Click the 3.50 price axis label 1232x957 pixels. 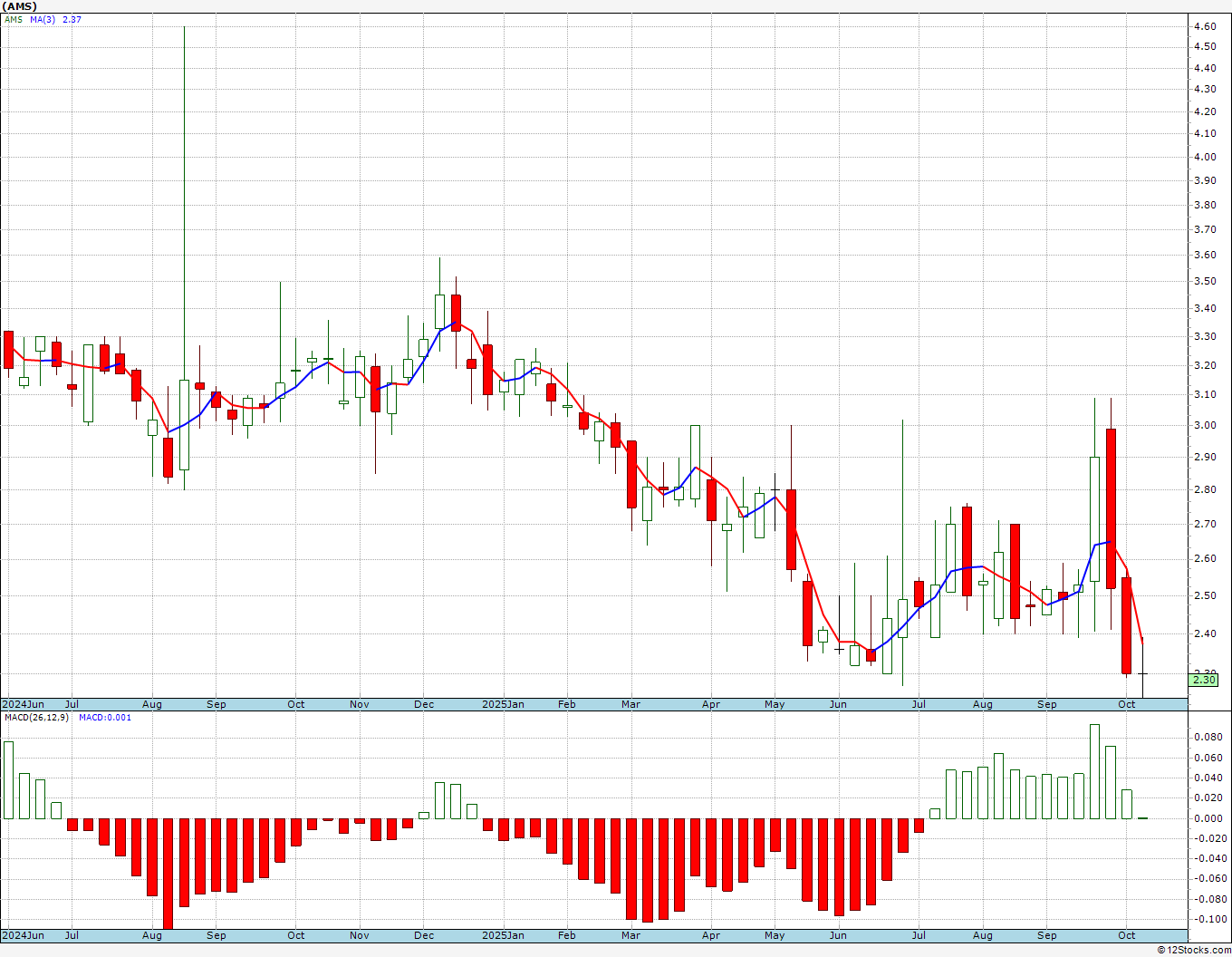tap(1205, 282)
